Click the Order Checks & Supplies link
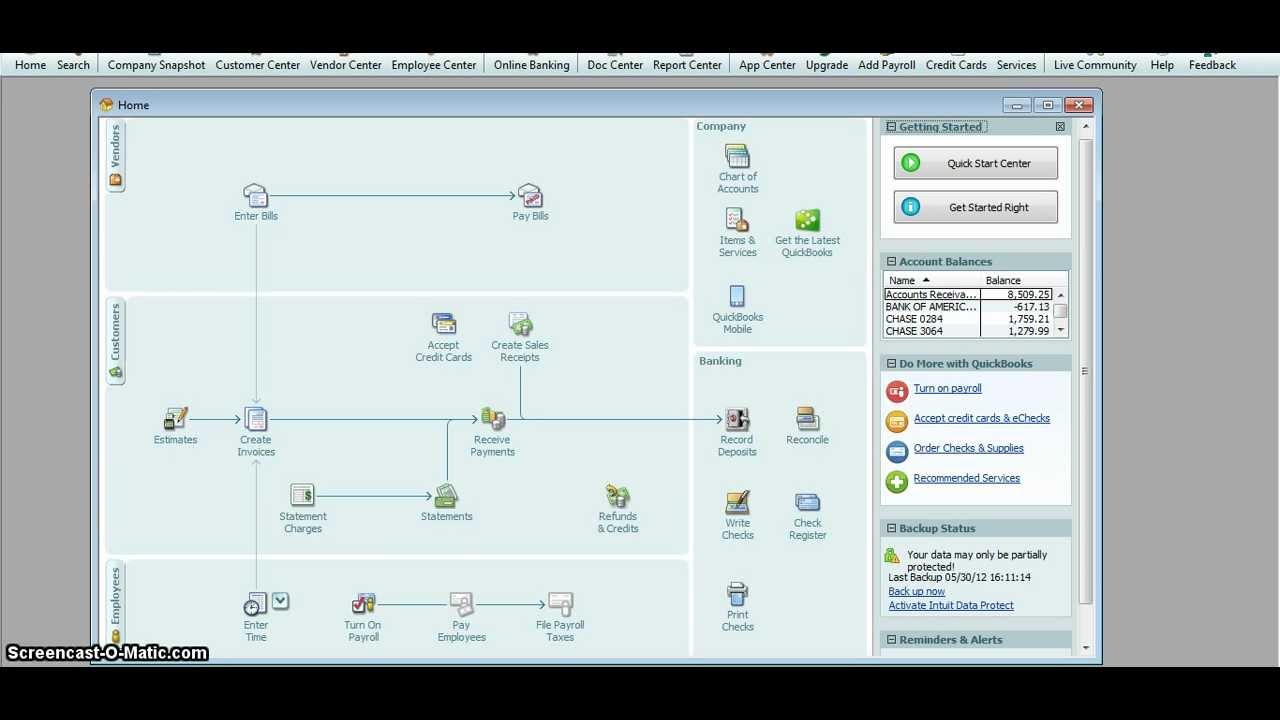The width and height of the screenshot is (1280, 720). (x=969, y=448)
